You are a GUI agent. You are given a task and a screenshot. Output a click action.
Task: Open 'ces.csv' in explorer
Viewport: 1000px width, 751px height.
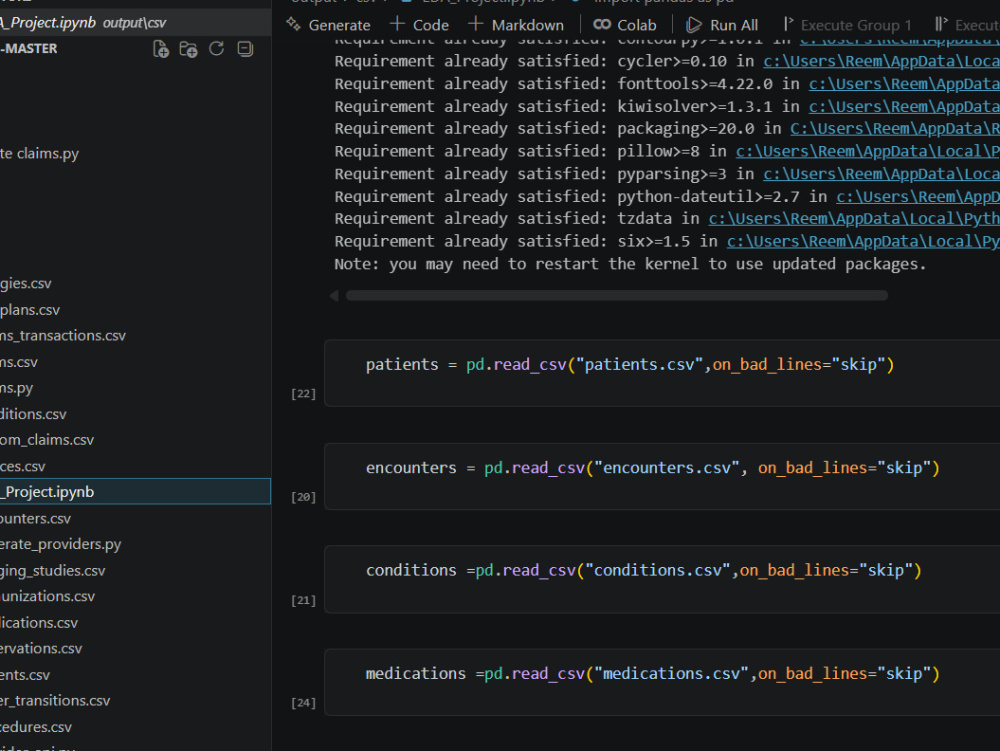coord(23,466)
